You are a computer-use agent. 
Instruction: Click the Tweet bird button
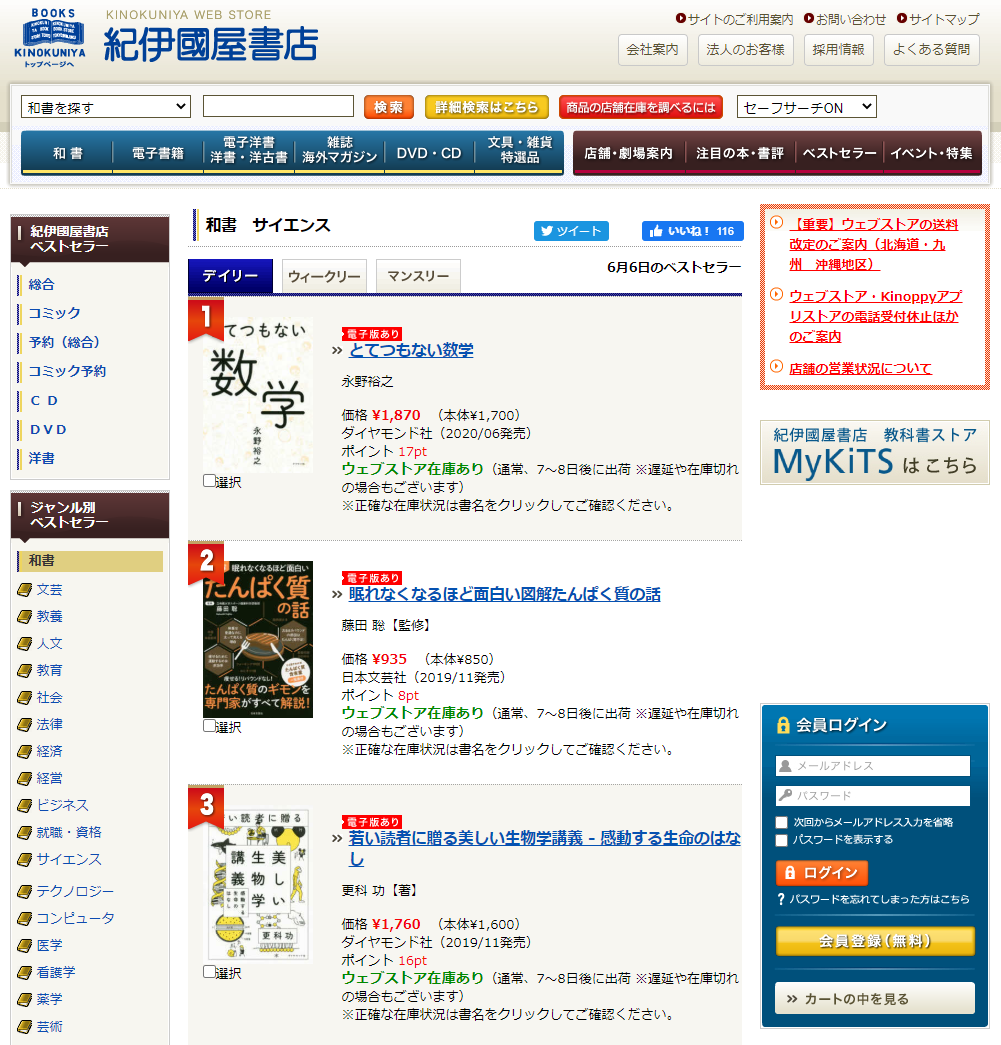pyautogui.click(x=571, y=231)
